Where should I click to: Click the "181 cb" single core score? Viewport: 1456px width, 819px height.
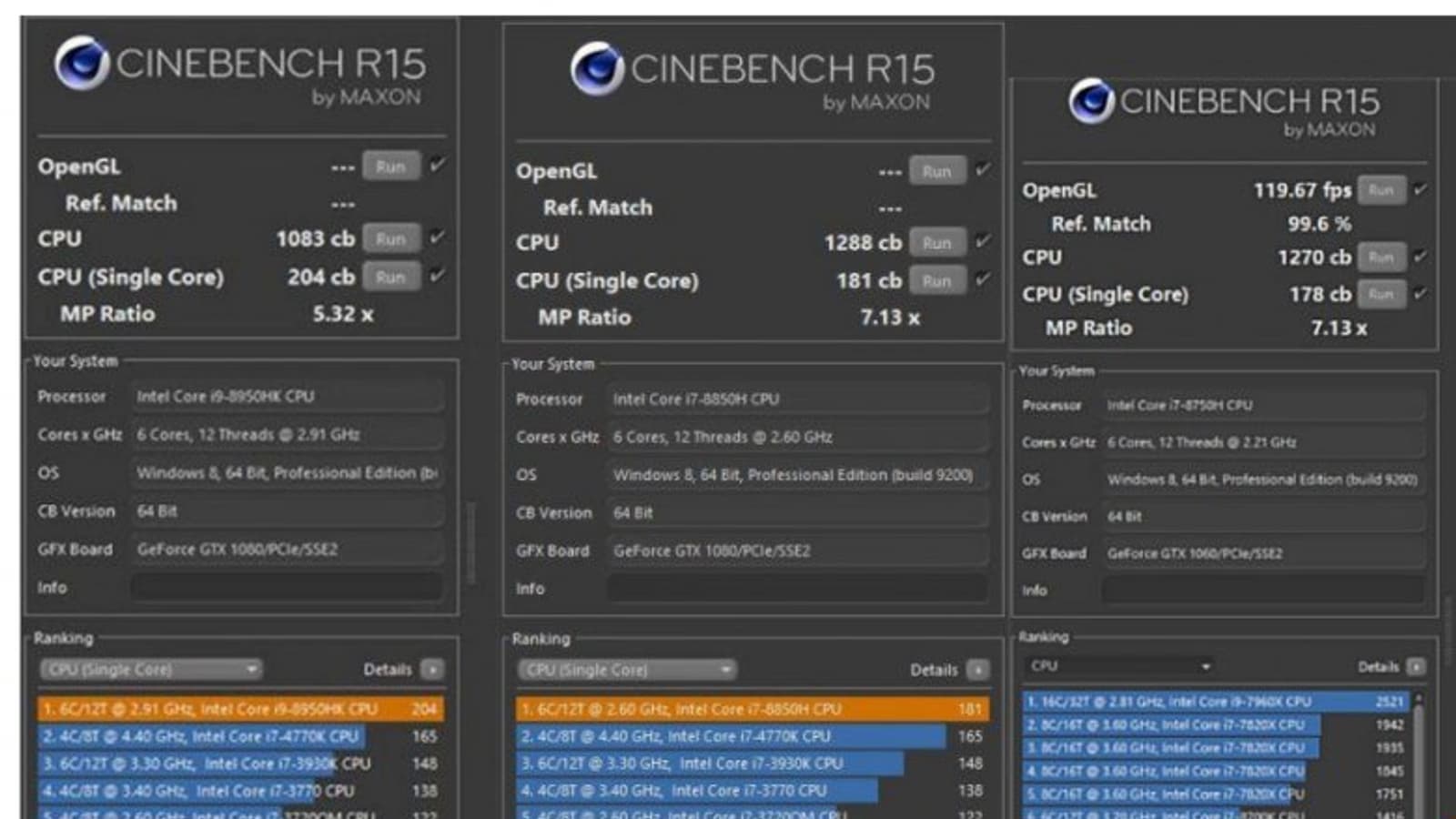869,281
